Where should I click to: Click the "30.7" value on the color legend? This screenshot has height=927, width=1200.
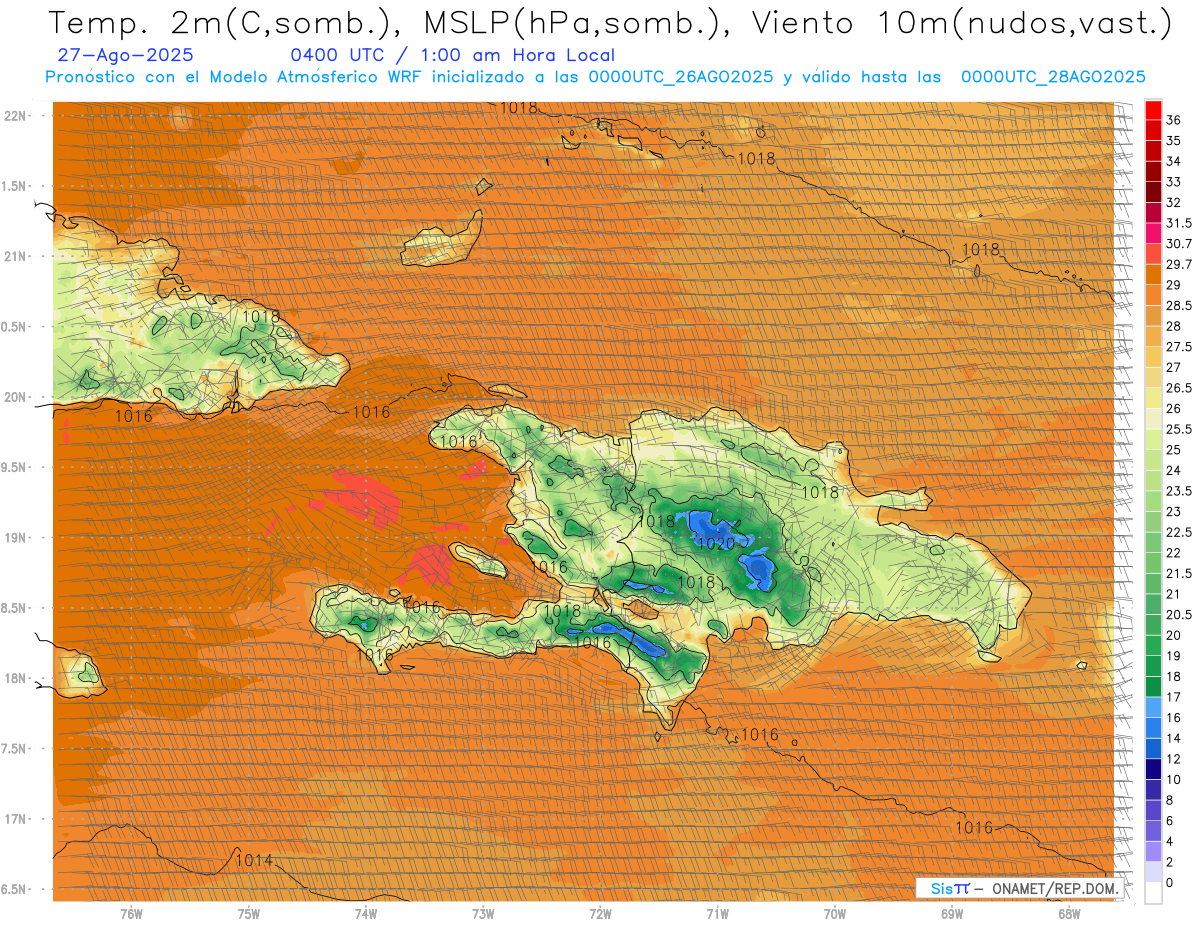tap(1179, 244)
